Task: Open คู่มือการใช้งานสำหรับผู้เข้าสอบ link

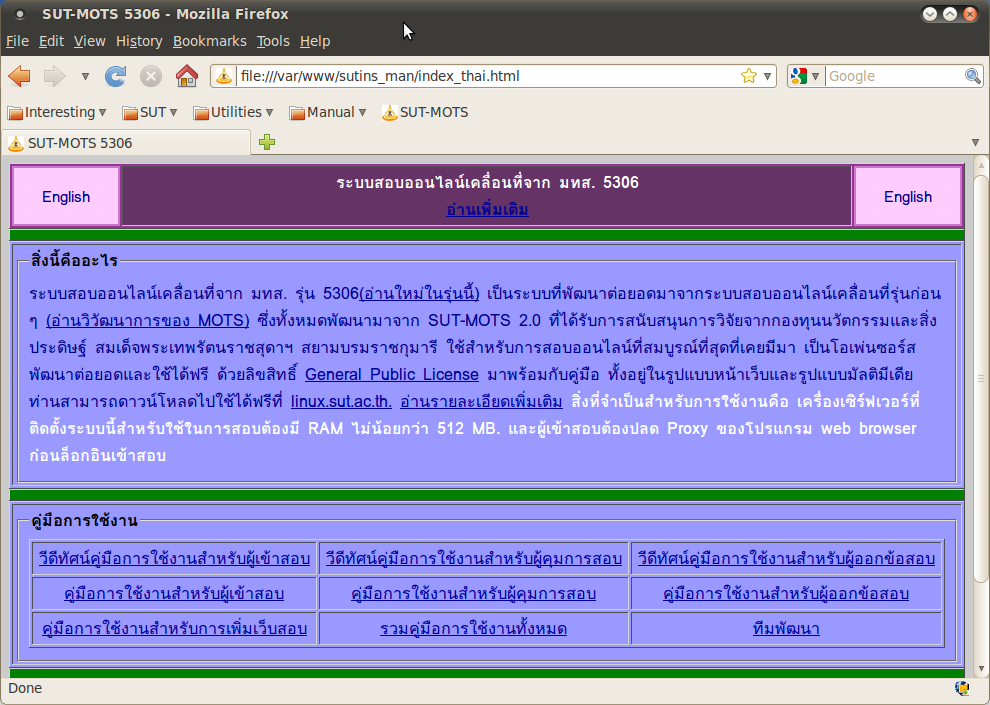Action: pos(174,594)
